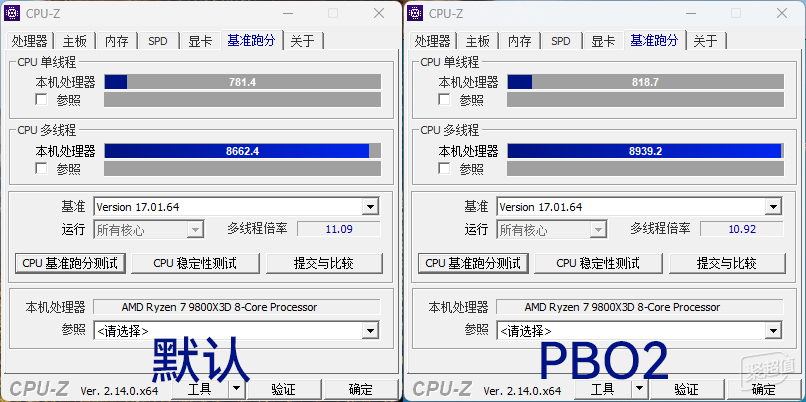
Task: Enable single-thread 参照 checkbox in right window
Action: [x=444, y=99]
